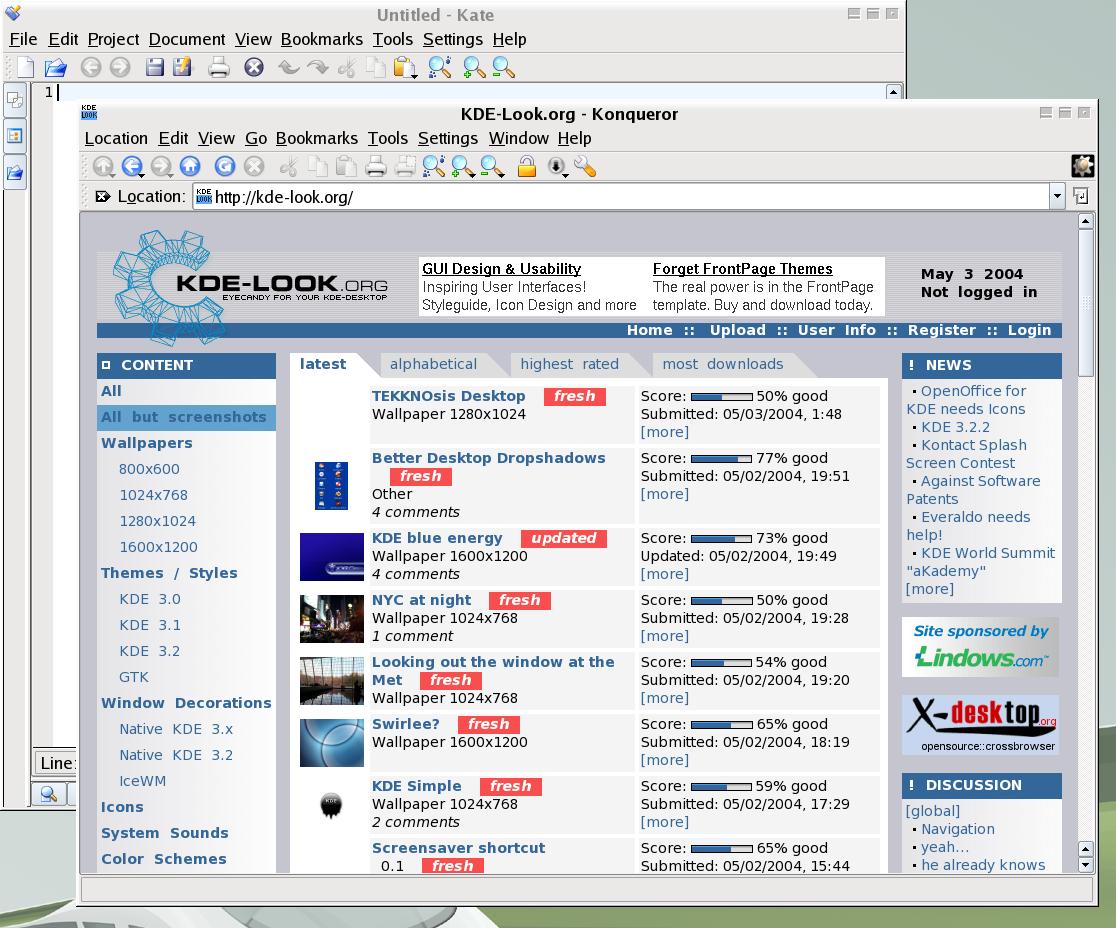This screenshot has width=1116, height=928.
Task: Switch to the most downloads tab
Action: coord(723,364)
